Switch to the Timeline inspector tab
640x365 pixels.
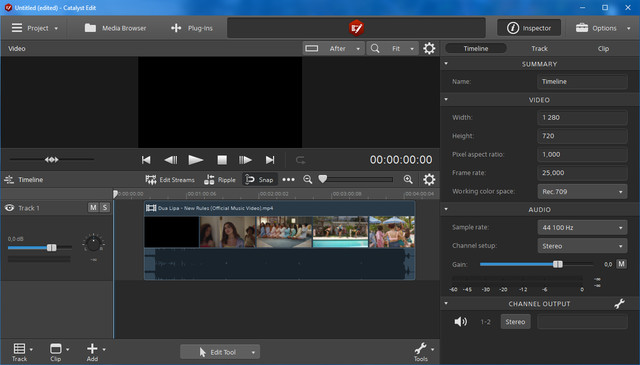tap(476, 49)
